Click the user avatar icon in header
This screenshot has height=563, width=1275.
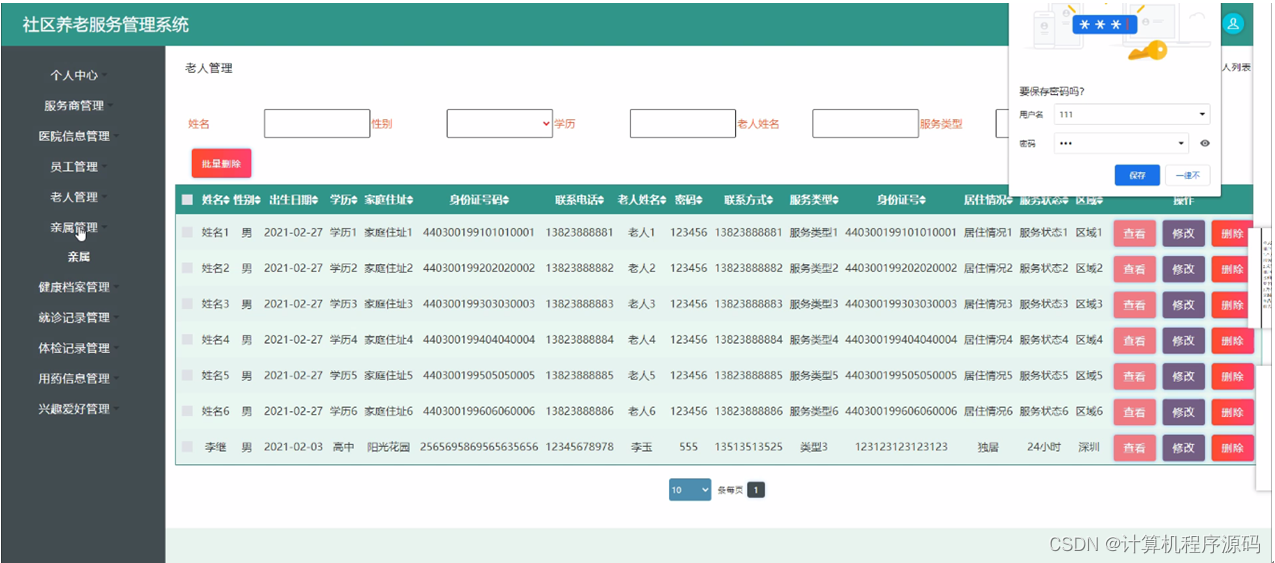click(1234, 24)
